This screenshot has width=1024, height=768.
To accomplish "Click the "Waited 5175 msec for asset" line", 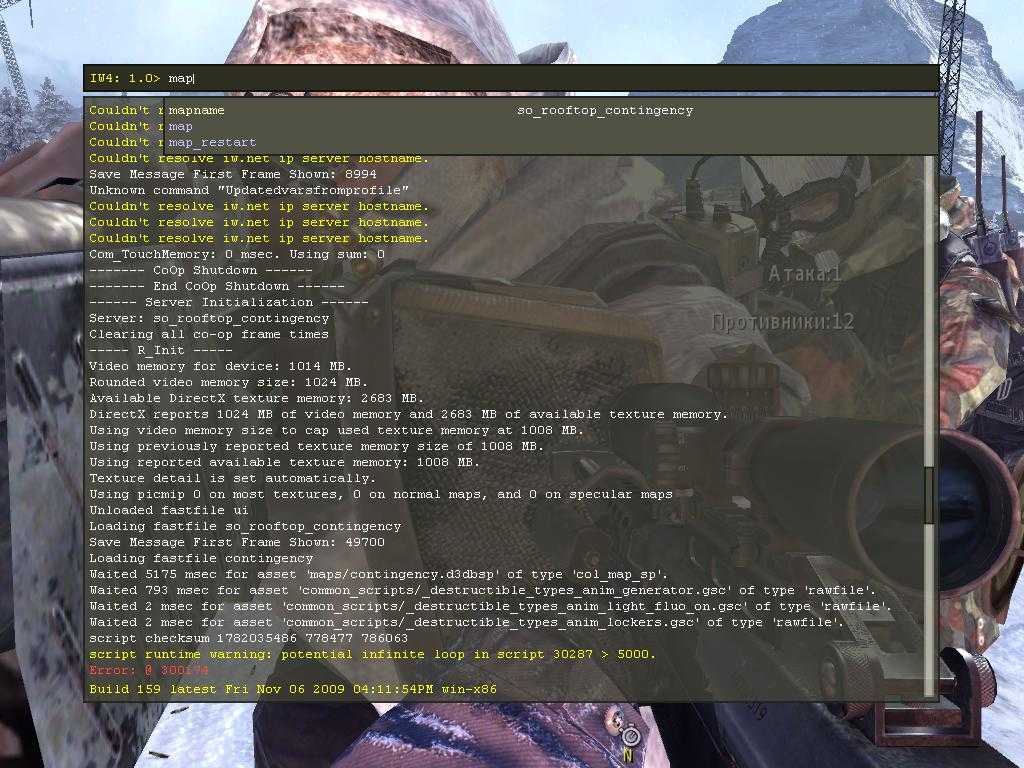I will tap(379, 574).
